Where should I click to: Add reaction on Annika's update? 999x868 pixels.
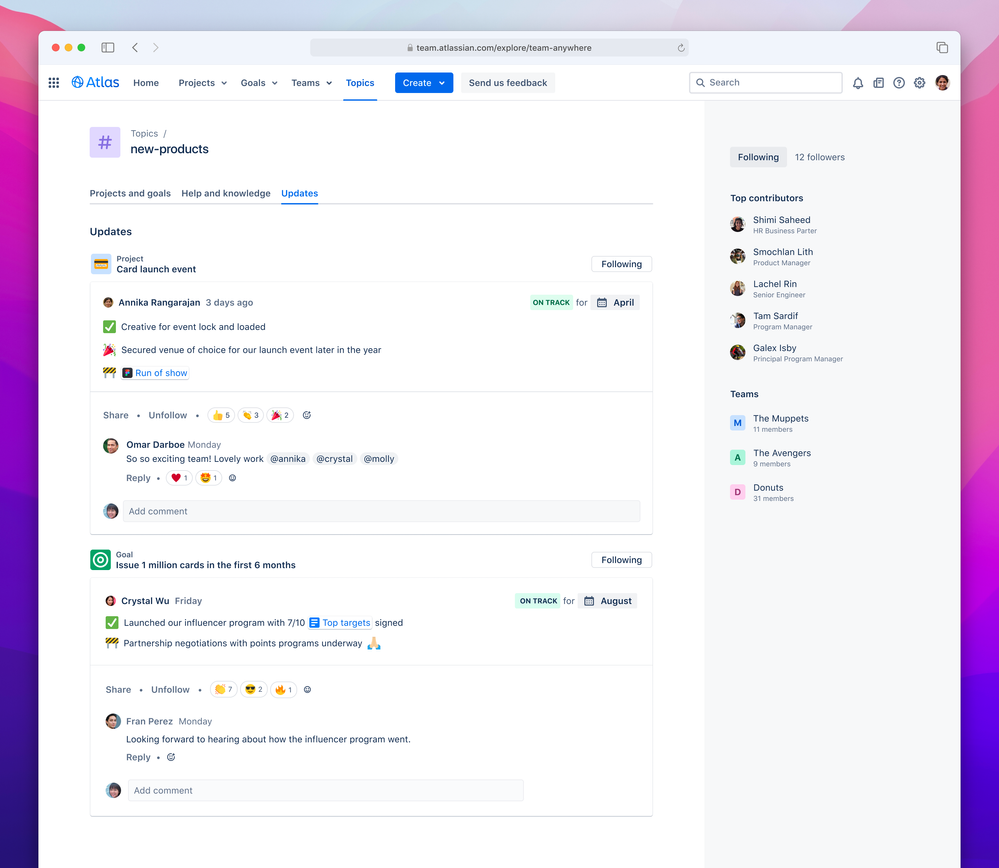pos(306,415)
